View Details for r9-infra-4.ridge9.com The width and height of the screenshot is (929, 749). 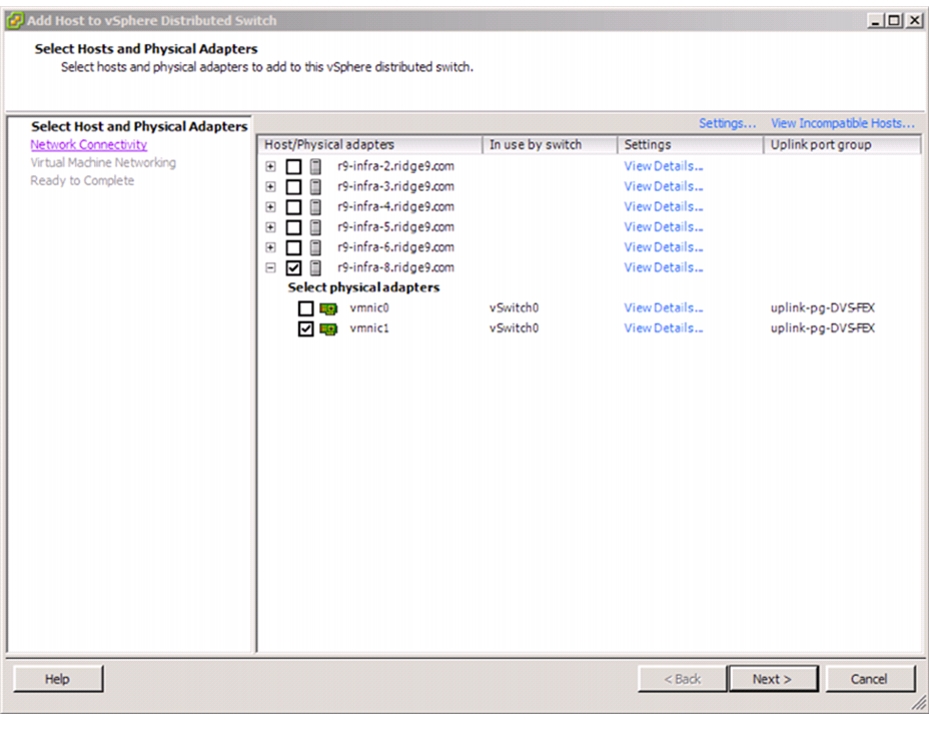664,207
